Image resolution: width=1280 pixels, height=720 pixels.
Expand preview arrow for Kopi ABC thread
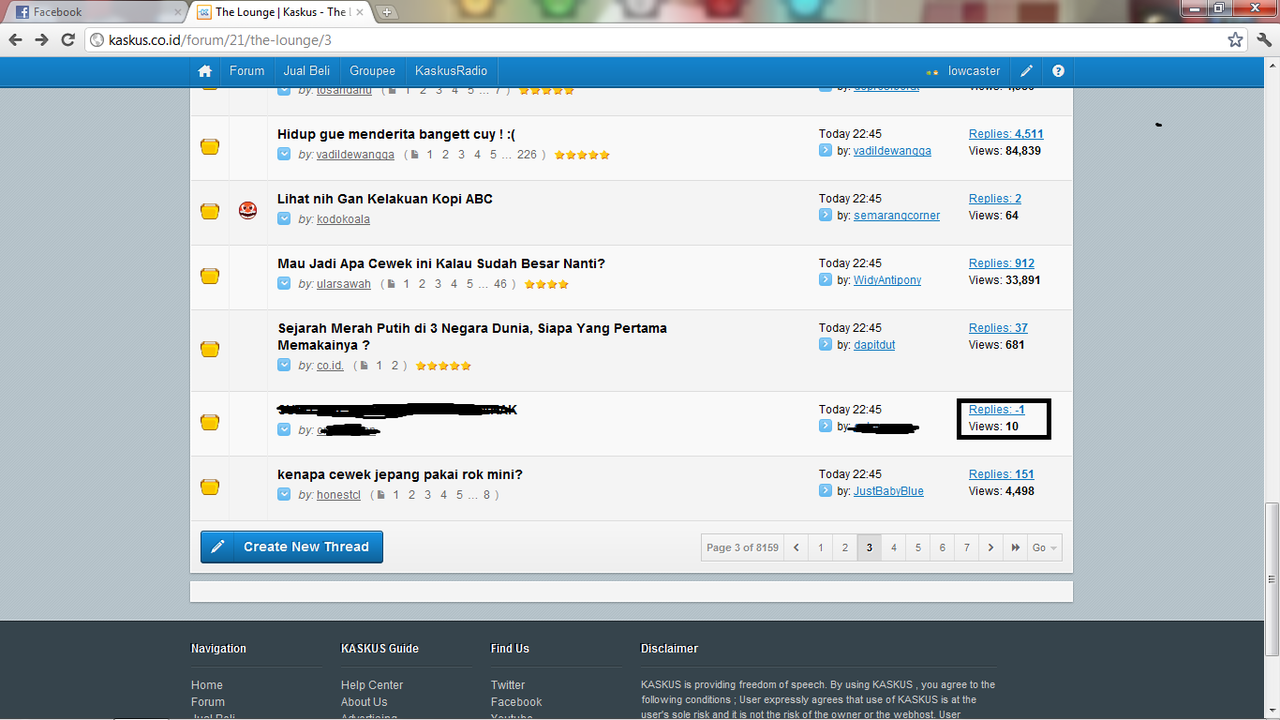pos(285,219)
